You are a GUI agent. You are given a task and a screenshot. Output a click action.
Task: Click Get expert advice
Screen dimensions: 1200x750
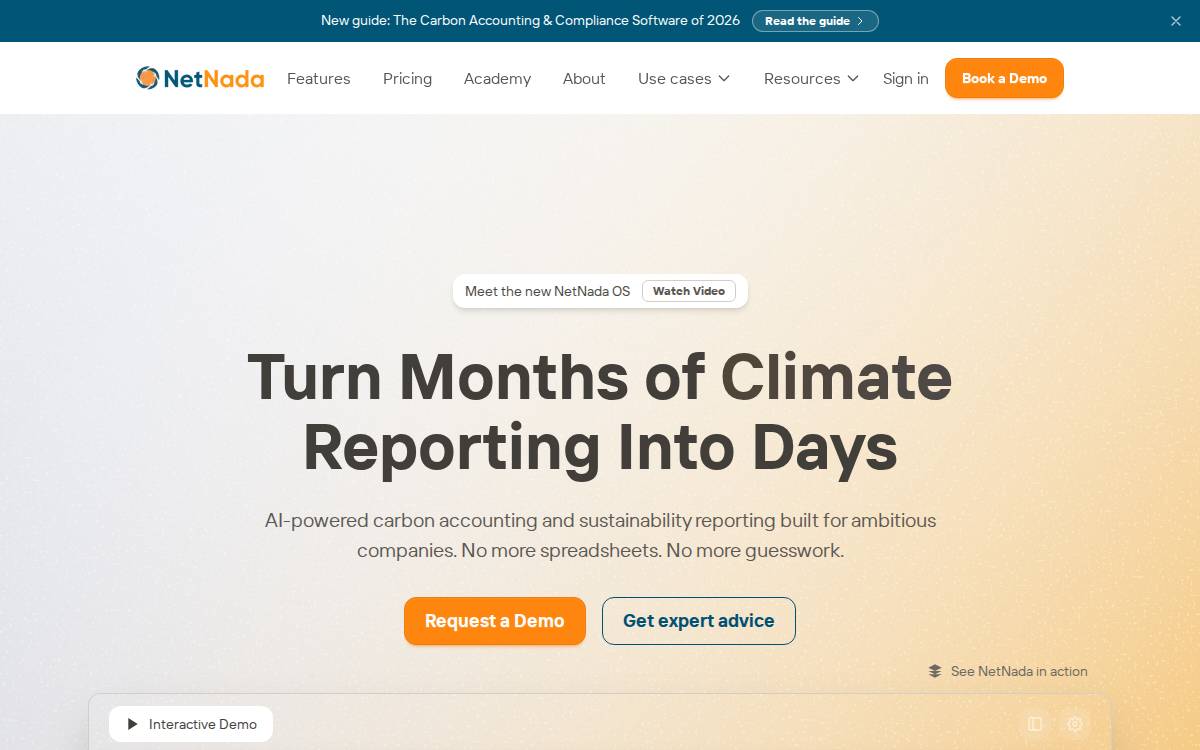point(699,621)
